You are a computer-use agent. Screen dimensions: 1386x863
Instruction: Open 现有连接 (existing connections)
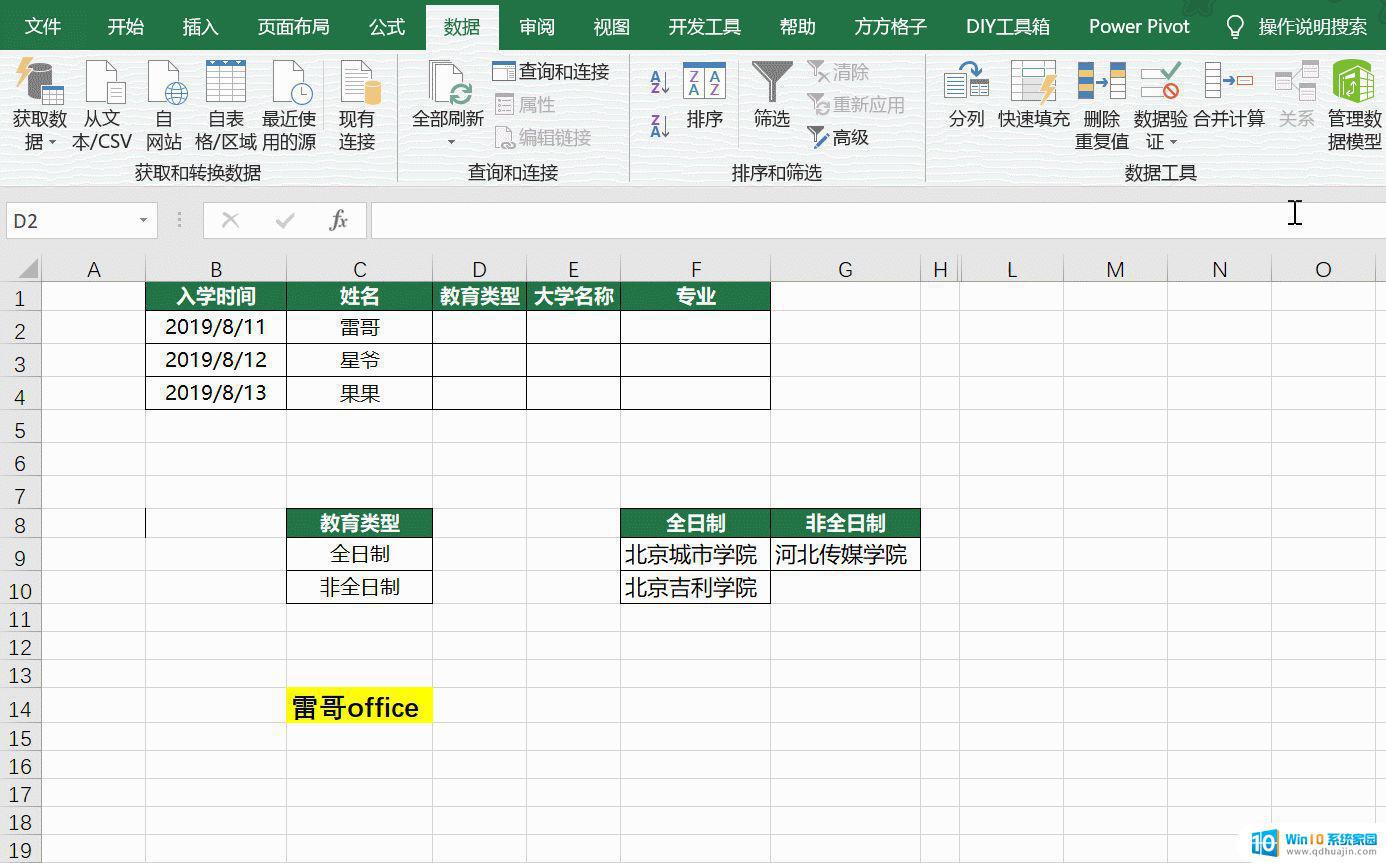click(357, 106)
